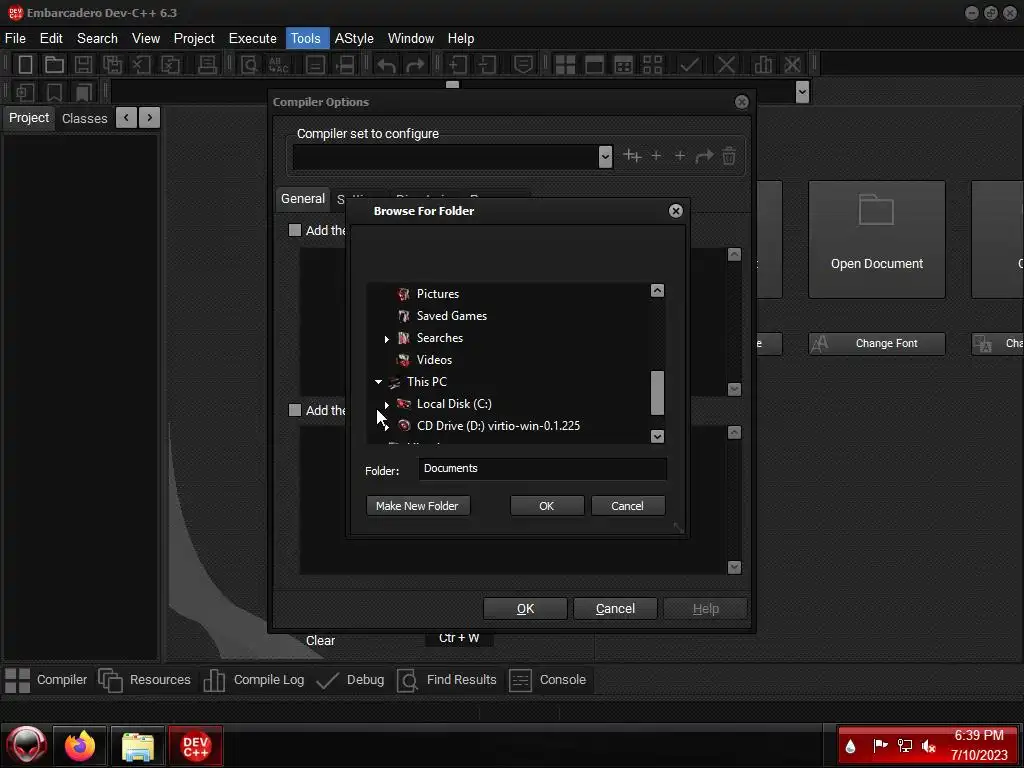Open the File menu
This screenshot has width=1024, height=768.
15,39
